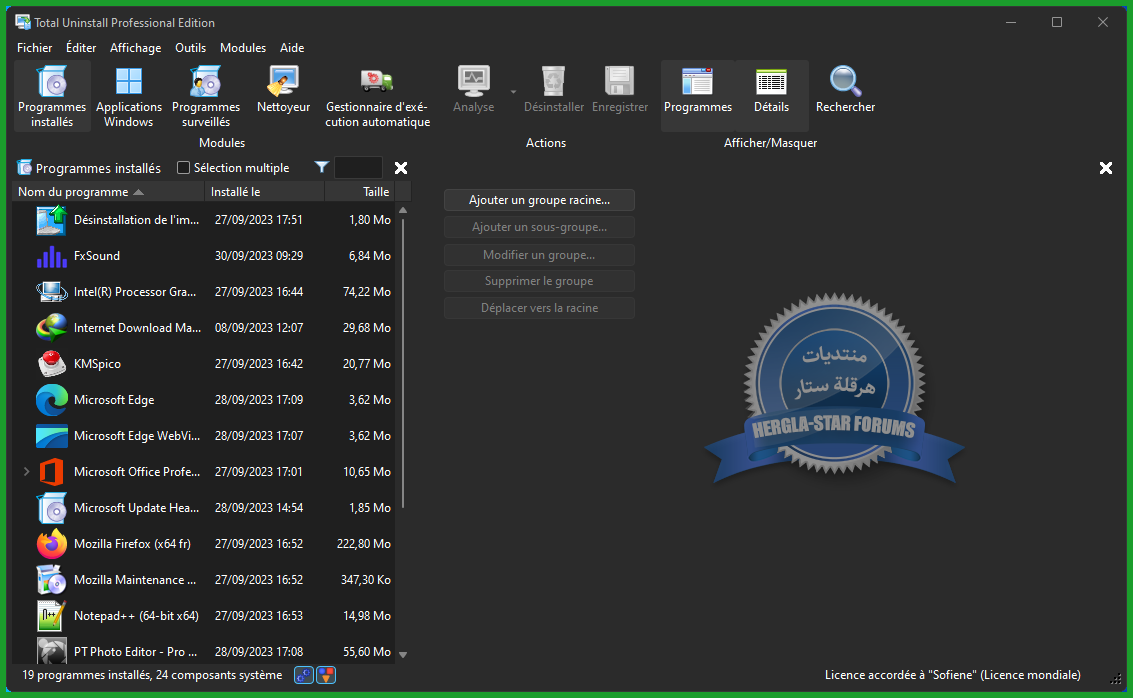Click the Notepad++ icon
The height and width of the screenshot is (698, 1133).
(52, 616)
